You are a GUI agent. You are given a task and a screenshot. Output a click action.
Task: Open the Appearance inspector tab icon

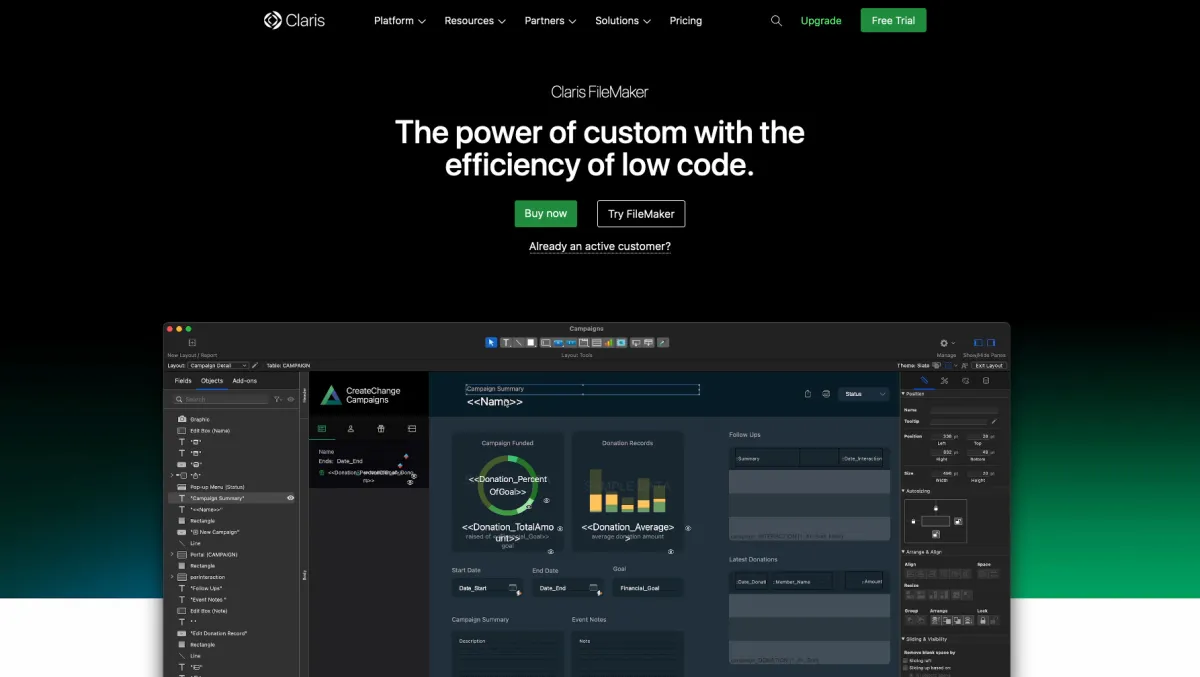click(x=965, y=381)
